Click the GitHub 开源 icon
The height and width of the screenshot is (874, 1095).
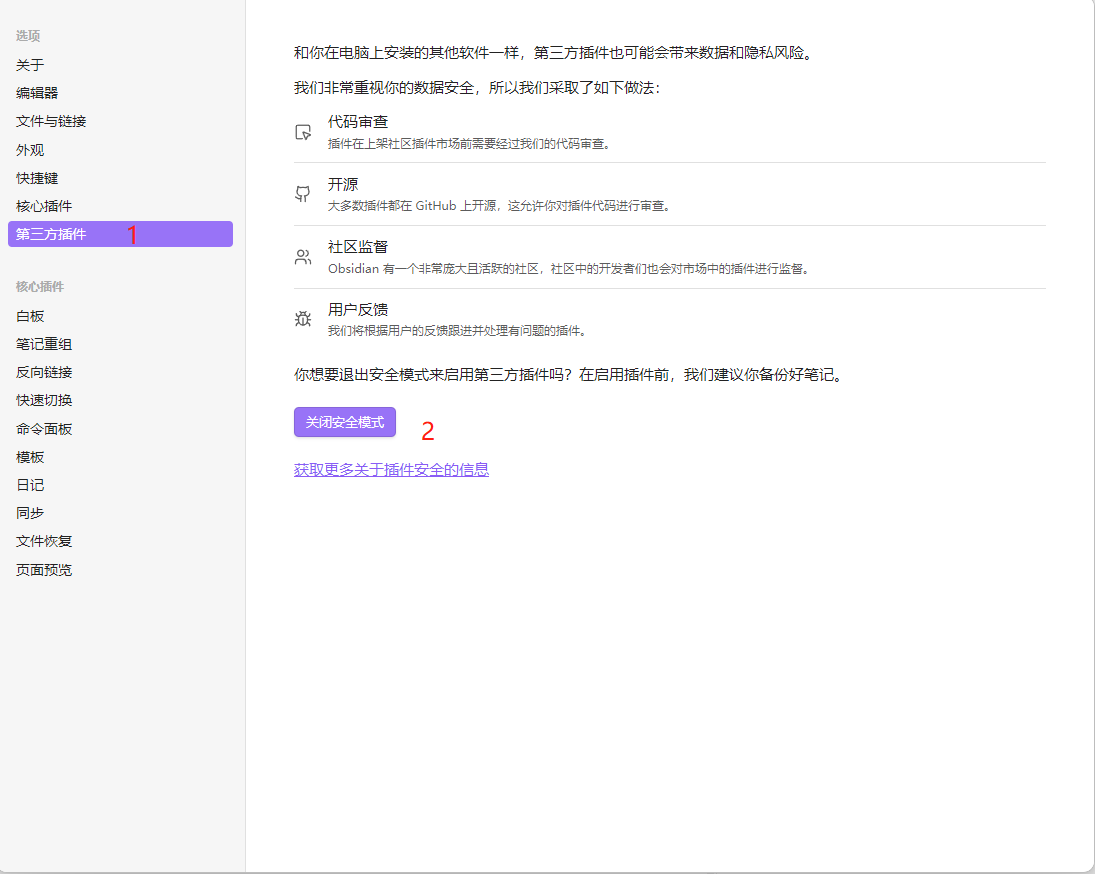point(302,193)
